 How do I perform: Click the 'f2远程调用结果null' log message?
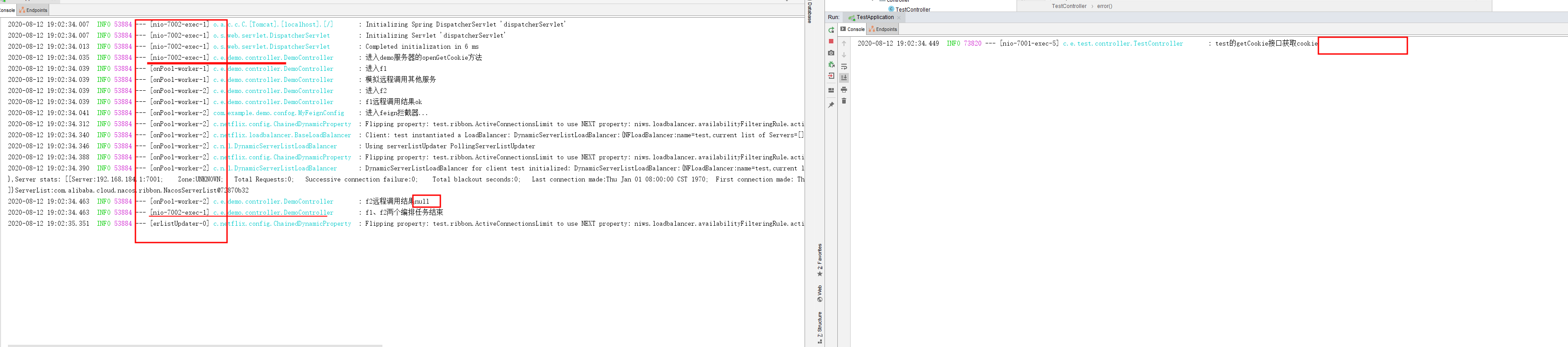coord(397,201)
